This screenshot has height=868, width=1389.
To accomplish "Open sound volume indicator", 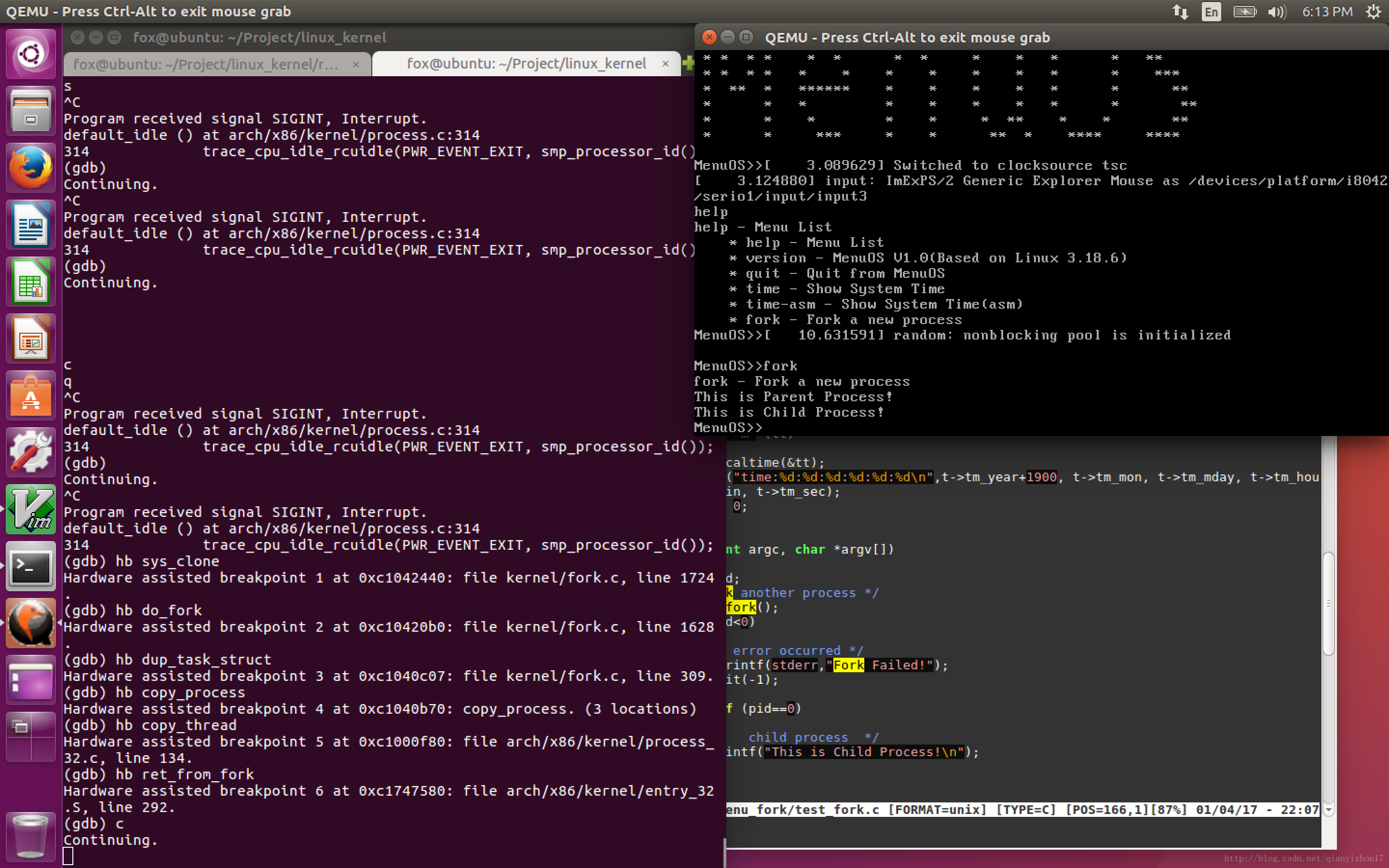I will 1277,12.
